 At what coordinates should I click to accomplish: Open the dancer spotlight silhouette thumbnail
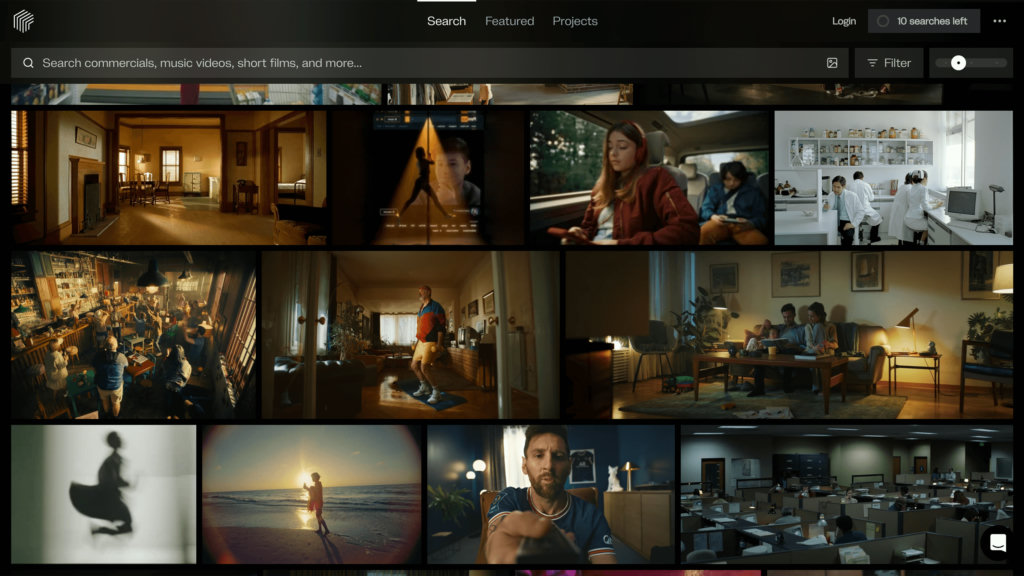click(x=428, y=178)
